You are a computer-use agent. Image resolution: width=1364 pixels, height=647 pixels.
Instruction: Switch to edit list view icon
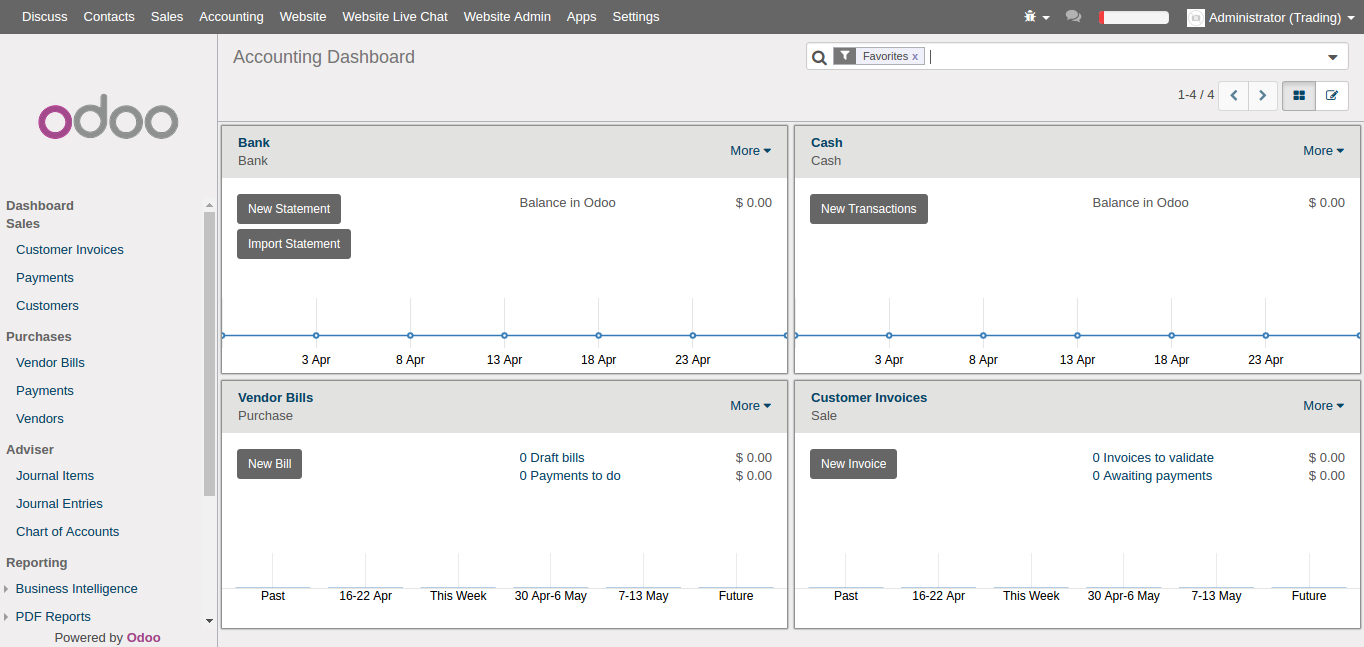tap(1332, 96)
